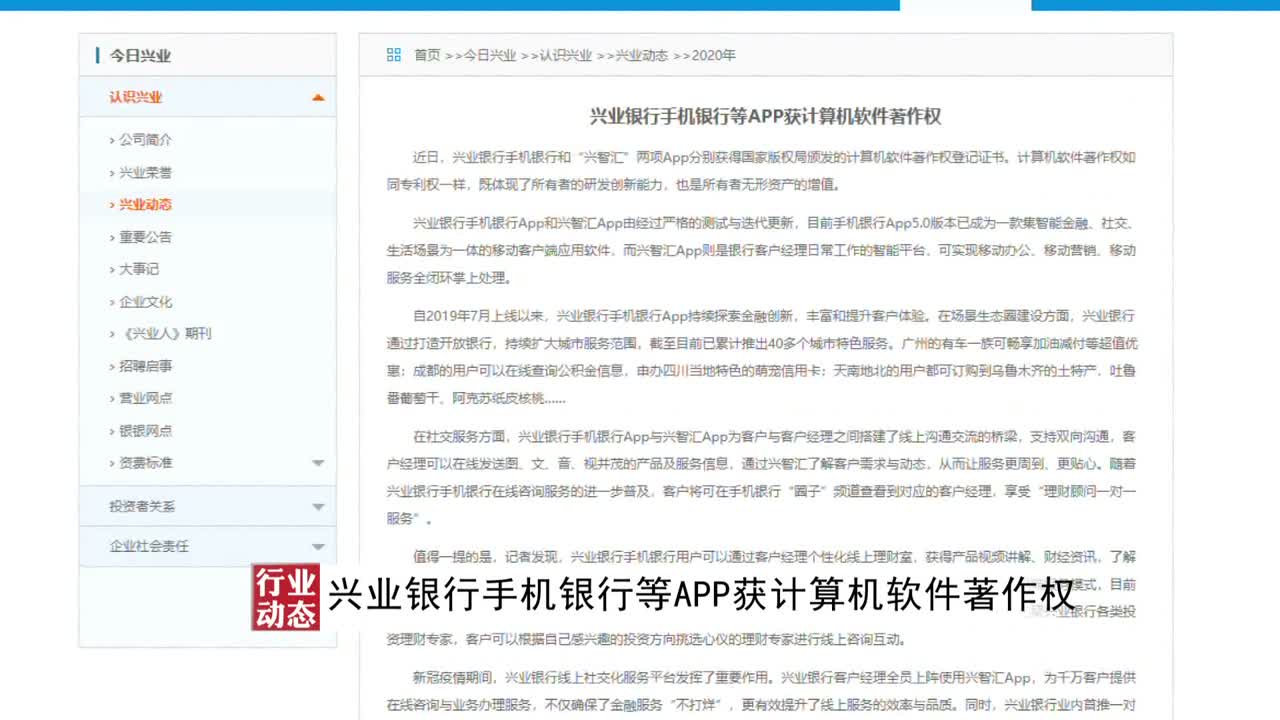Click 首页 in the breadcrumb
Screen dimensions: 1280x720
coord(427,55)
